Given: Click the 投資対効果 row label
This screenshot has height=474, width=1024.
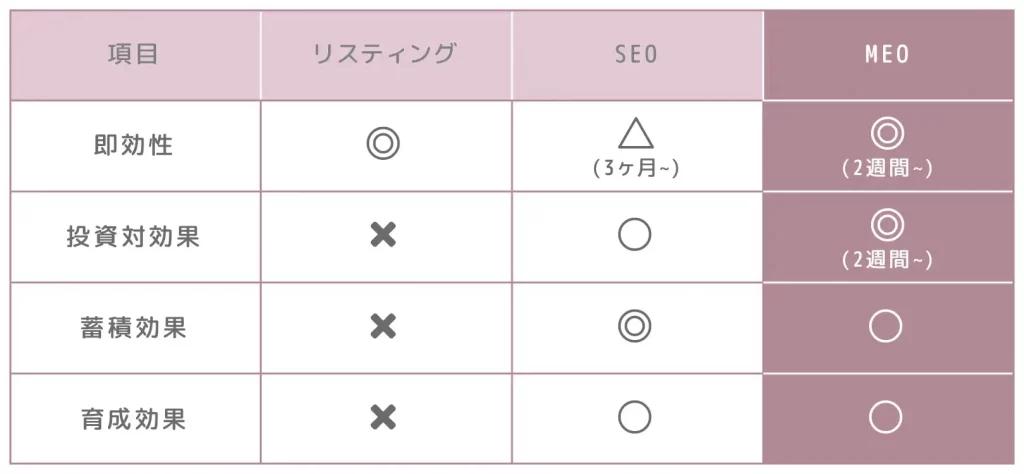Looking at the screenshot, I should 134,237.
